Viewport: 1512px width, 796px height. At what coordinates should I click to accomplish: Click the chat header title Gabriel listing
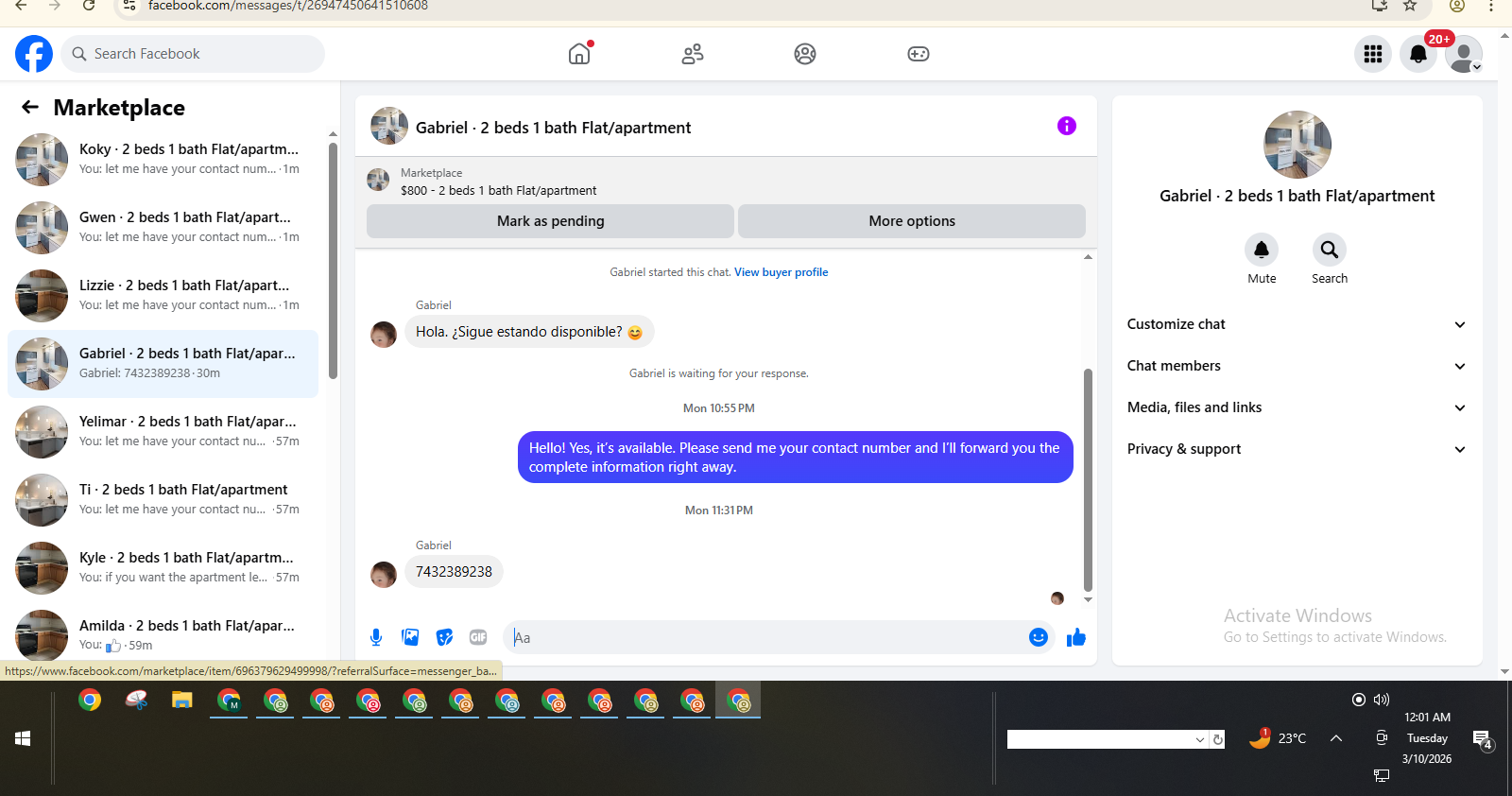pos(553,128)
